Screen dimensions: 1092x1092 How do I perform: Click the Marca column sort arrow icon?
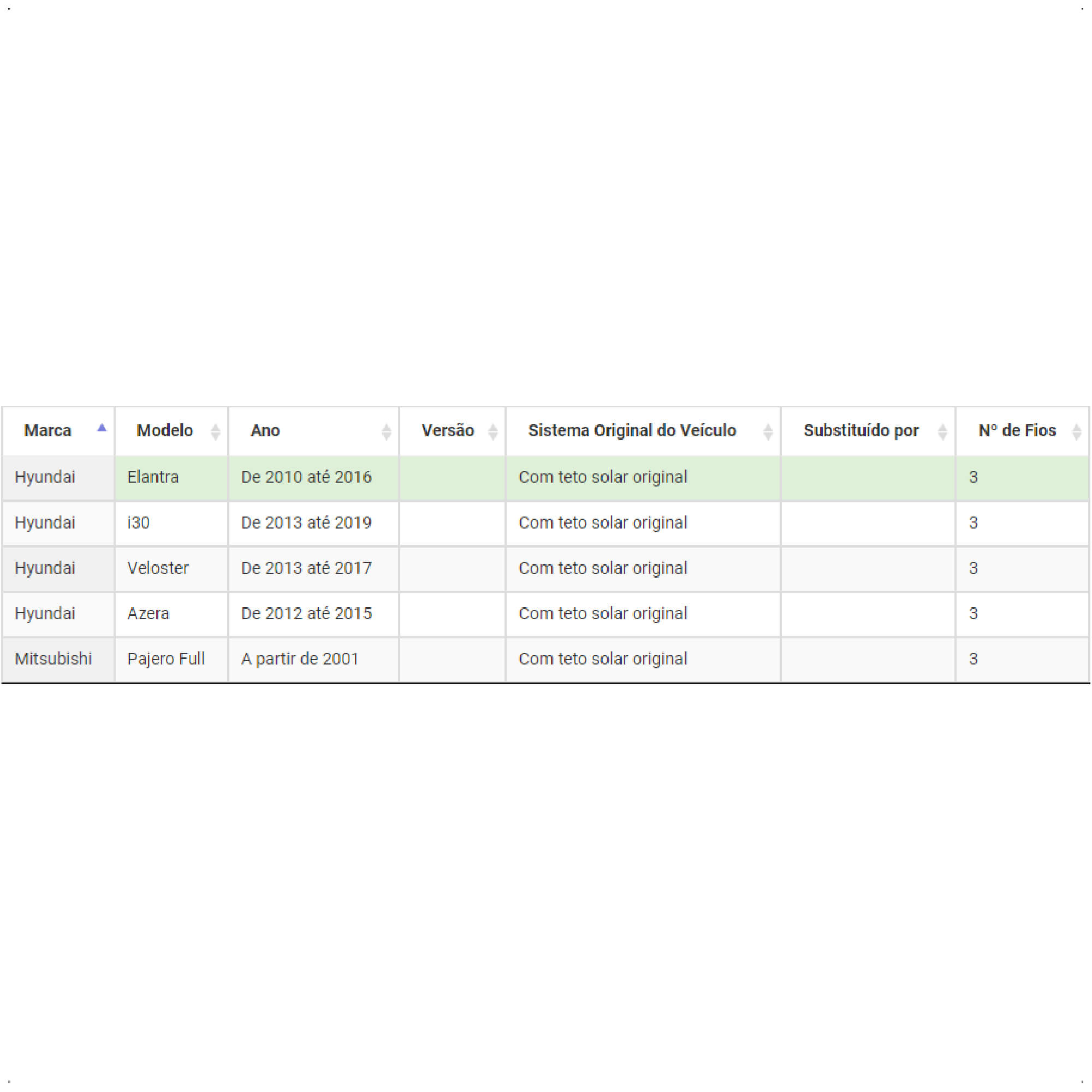[x=102, y=428]
